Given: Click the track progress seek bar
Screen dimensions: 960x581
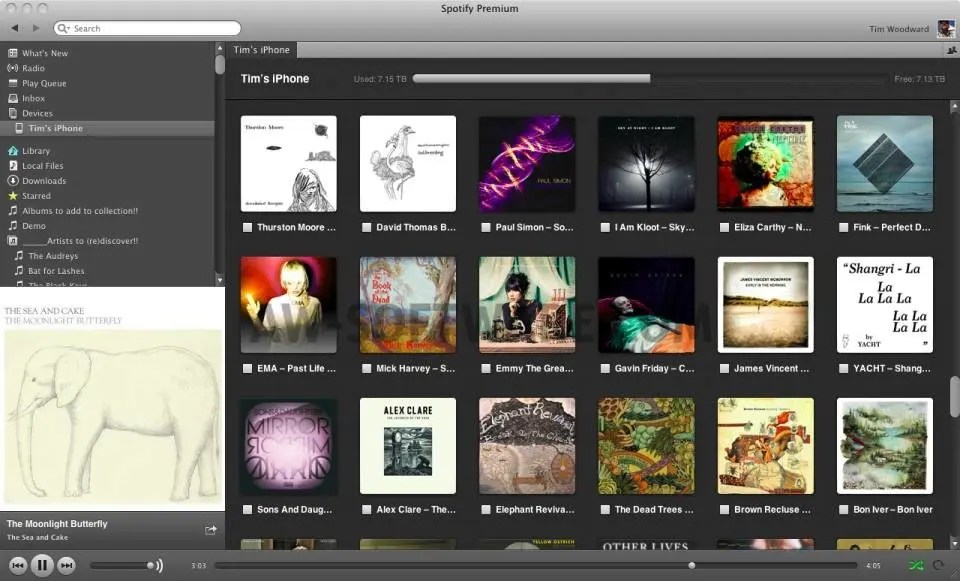Looking at the screenshot, I should (x=536, y=566).
